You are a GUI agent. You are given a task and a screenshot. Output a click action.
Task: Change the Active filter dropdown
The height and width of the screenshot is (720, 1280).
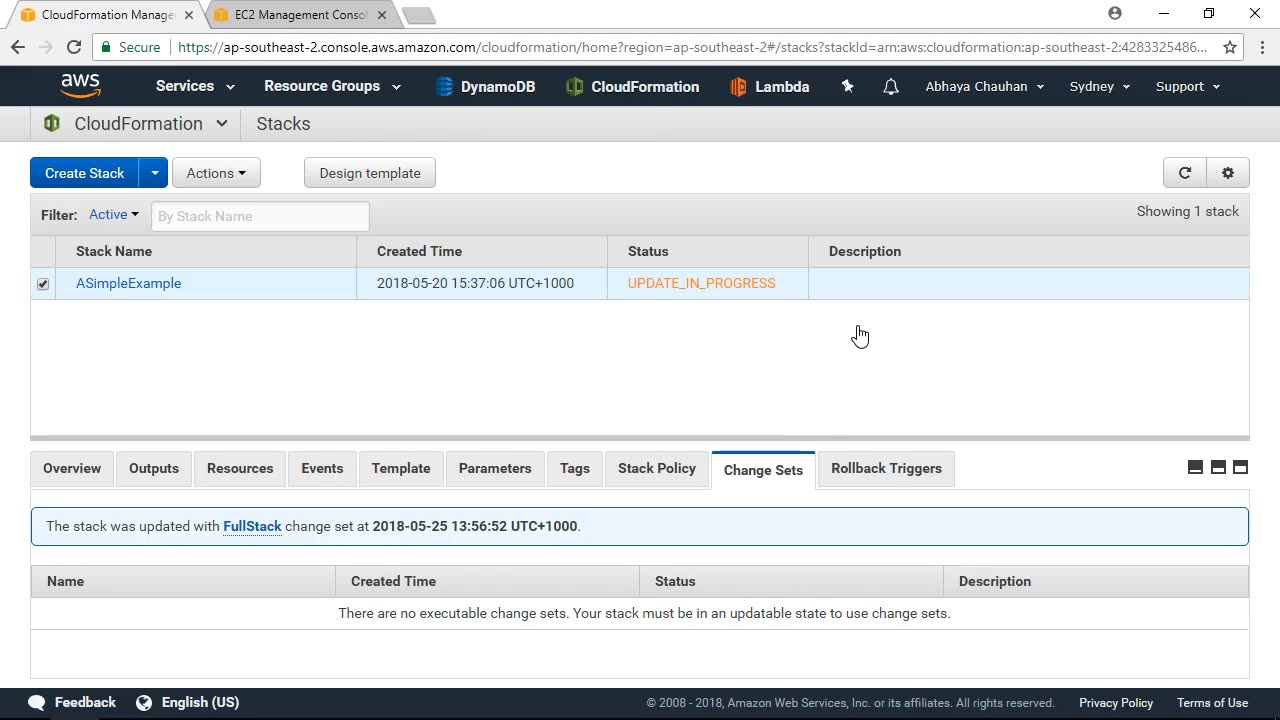[114, 214]
